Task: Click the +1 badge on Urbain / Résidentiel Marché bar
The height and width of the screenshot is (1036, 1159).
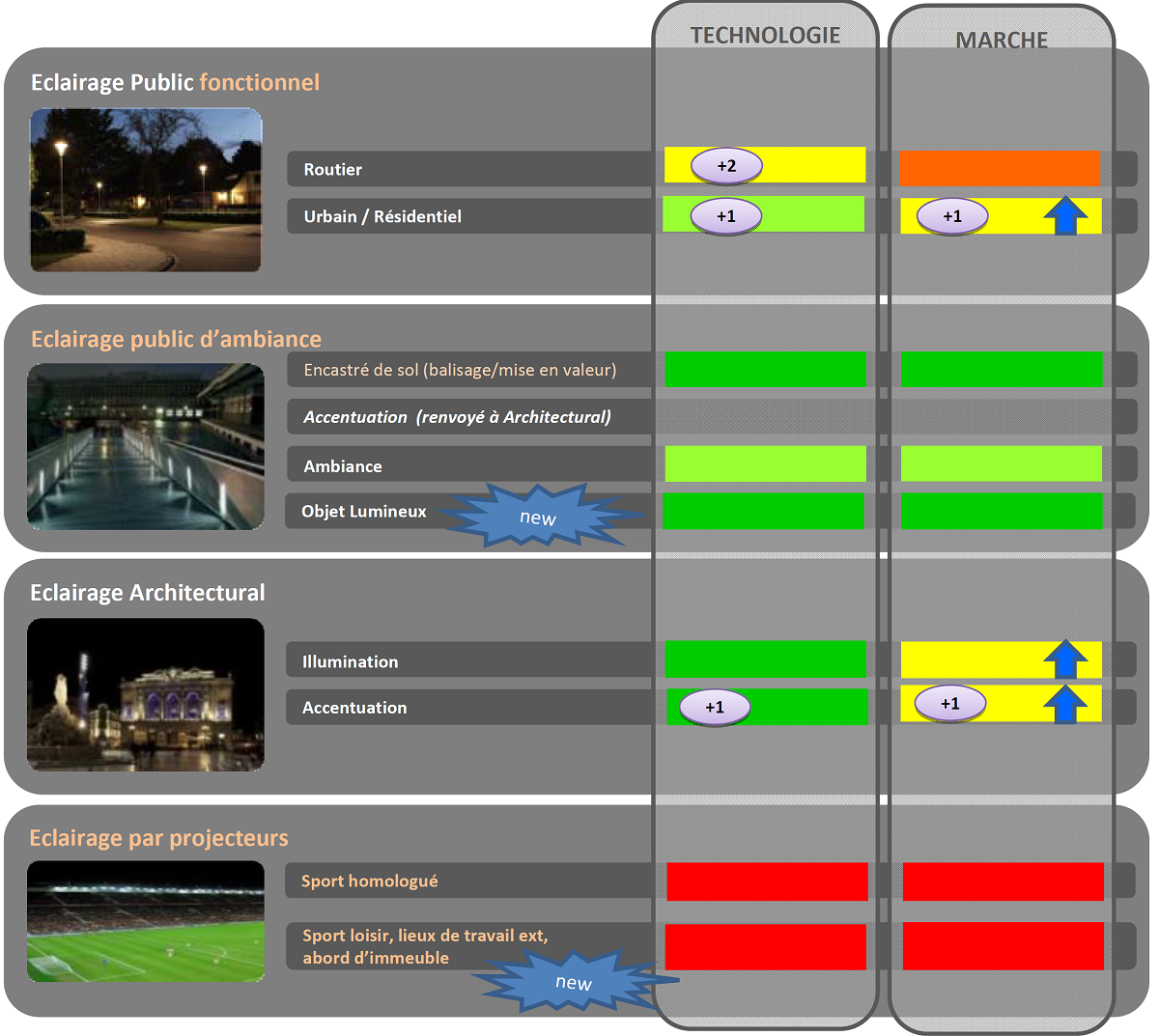Action: [952, 216]
